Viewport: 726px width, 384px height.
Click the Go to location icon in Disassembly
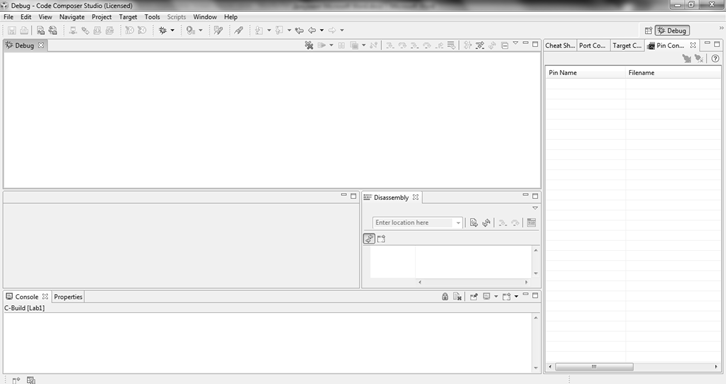(x=474, y=223)
